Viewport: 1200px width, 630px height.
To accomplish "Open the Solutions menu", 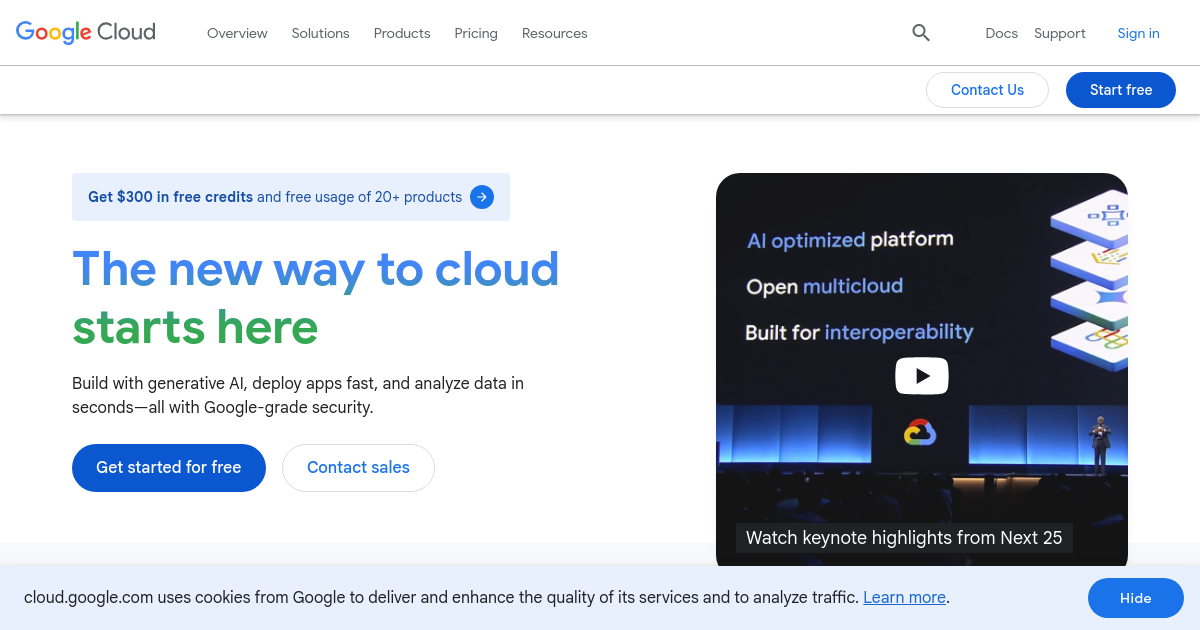I will 321,33.
